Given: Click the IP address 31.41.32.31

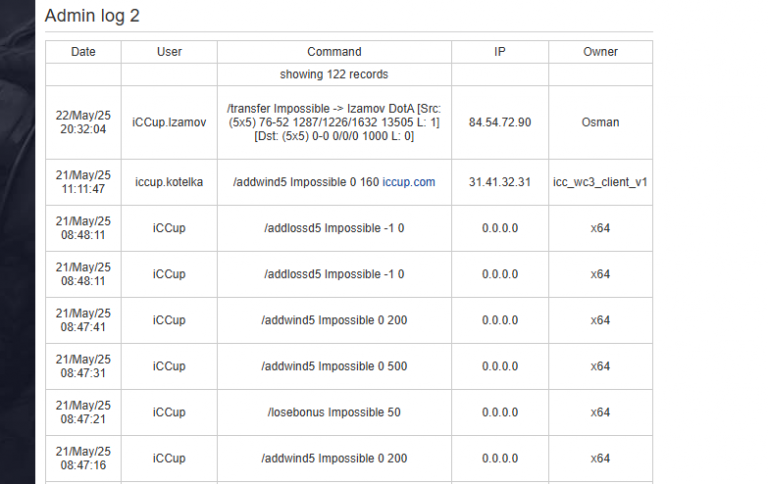Looking at the screenshot, I should tap(500, 182).
